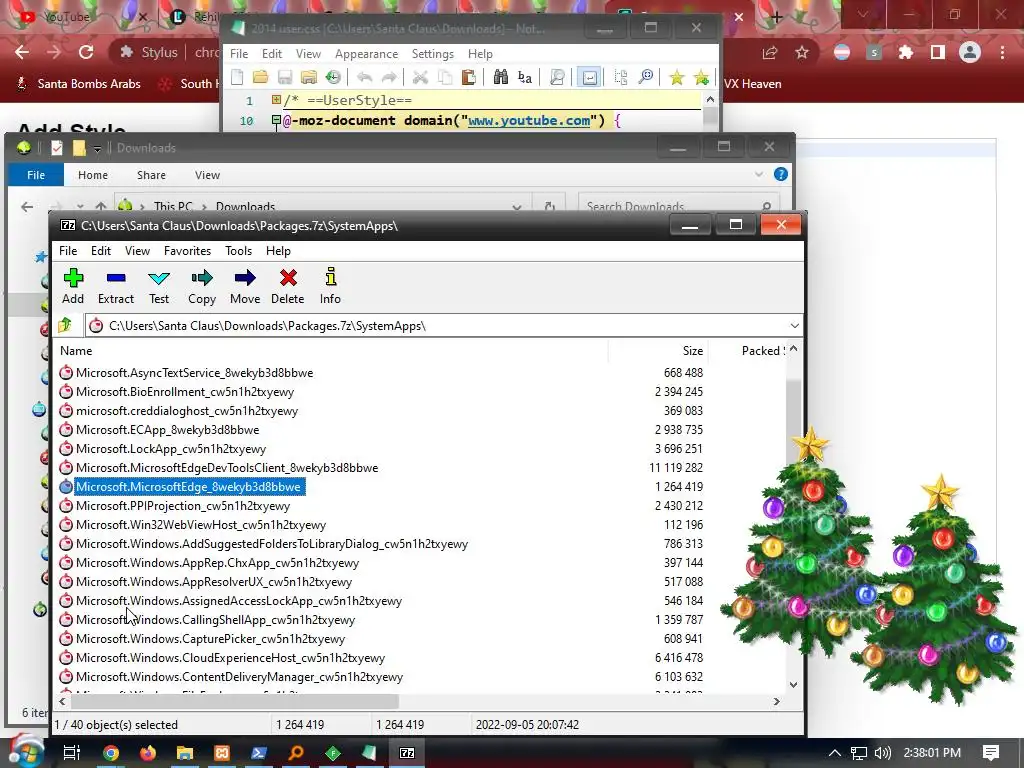The width and height of the screenshot is (1024, 768).
Task: Select microsoft.creddialoghost_cw5n1h2txyewy row
Action: coord(187,411)
